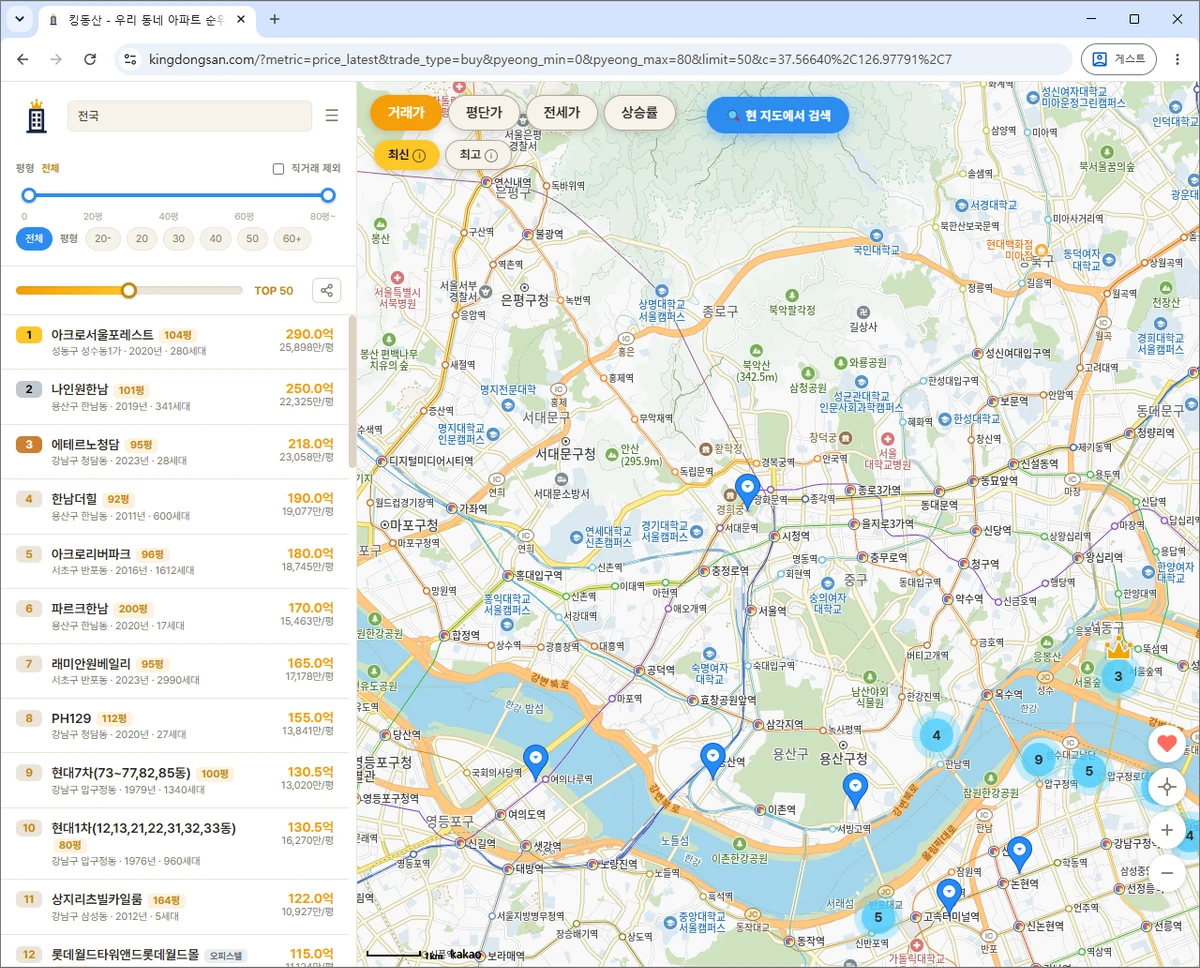Viewport: 1200px width, 968px height.
Task: Select the 평단가 metric tab
Action: pyautogui.click(x=483, y=113)
